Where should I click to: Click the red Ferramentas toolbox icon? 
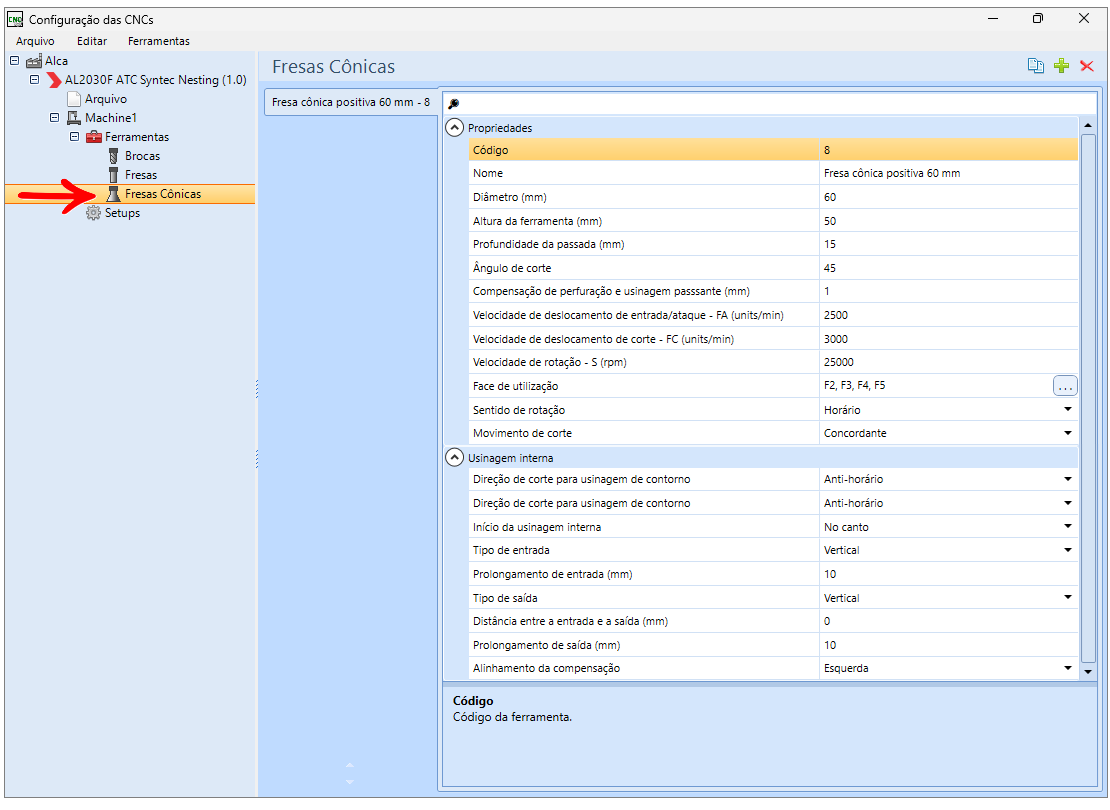pos(93,137)
